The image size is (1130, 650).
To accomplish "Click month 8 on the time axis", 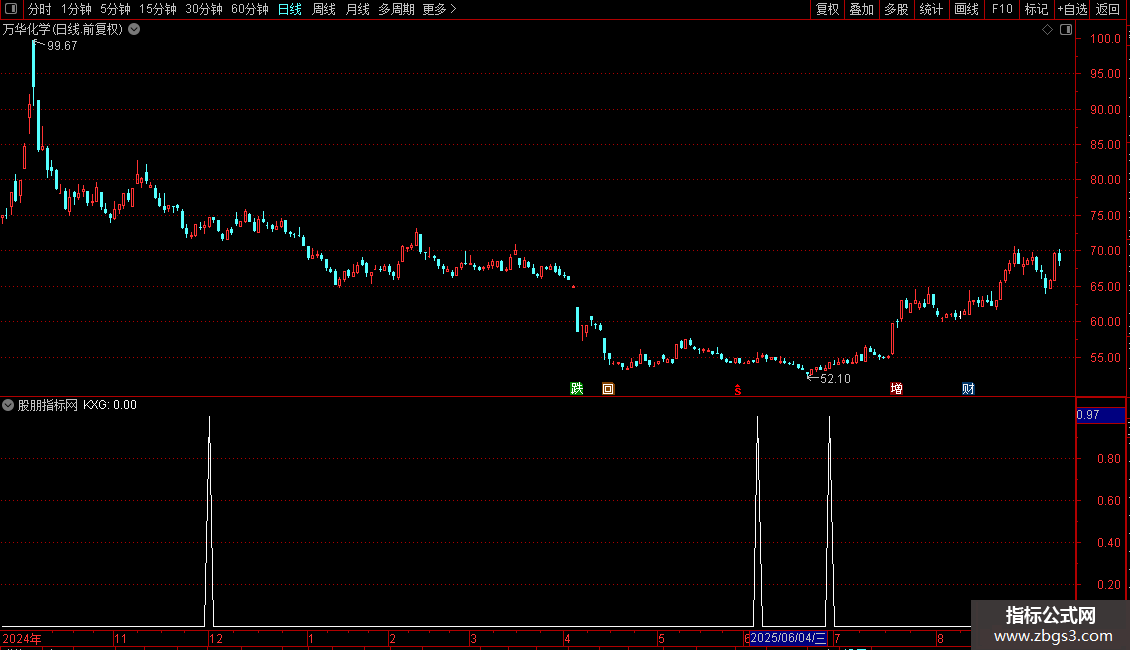I will [940, 638].
